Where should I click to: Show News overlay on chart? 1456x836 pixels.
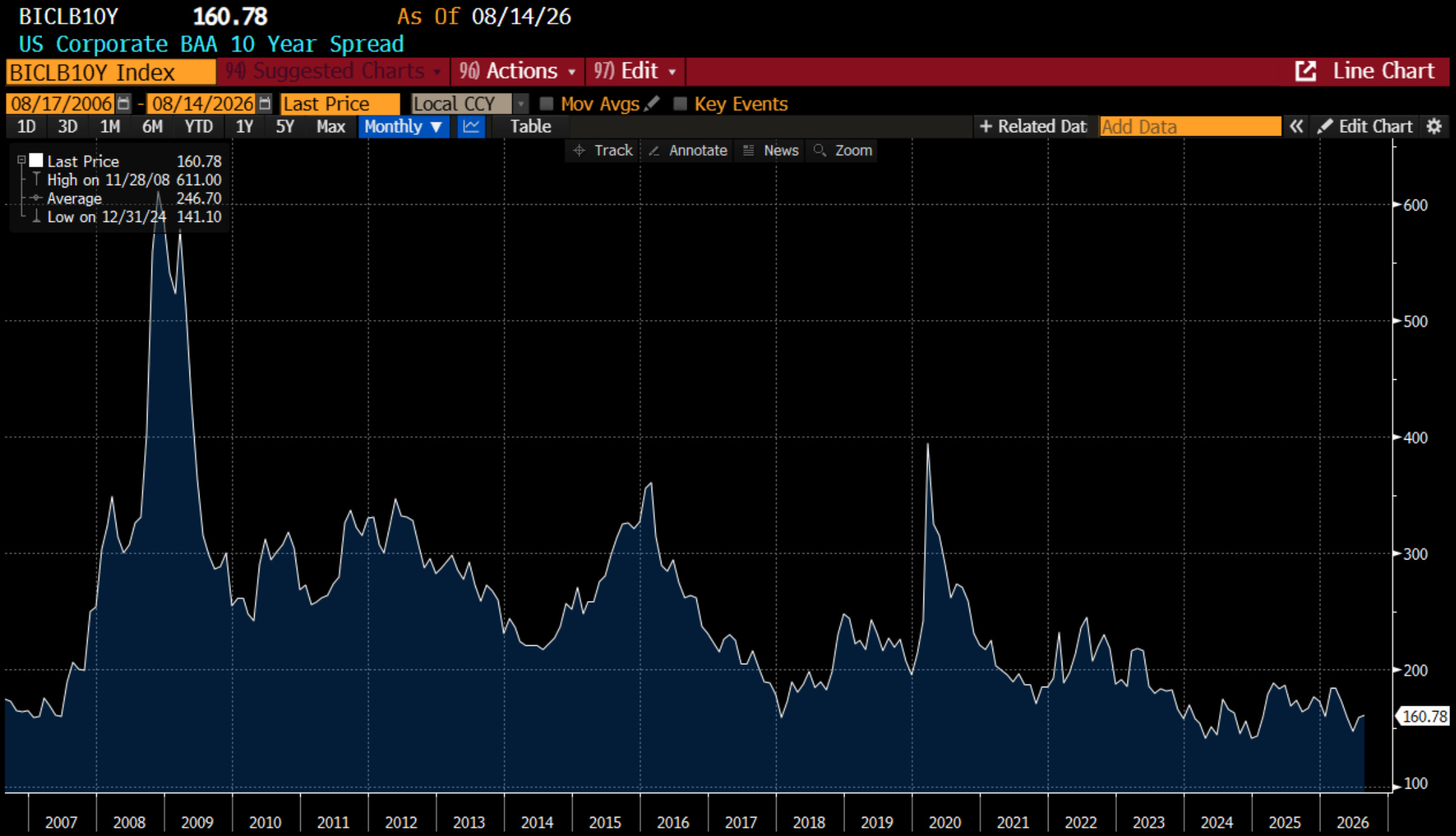(x=771, y=150)
